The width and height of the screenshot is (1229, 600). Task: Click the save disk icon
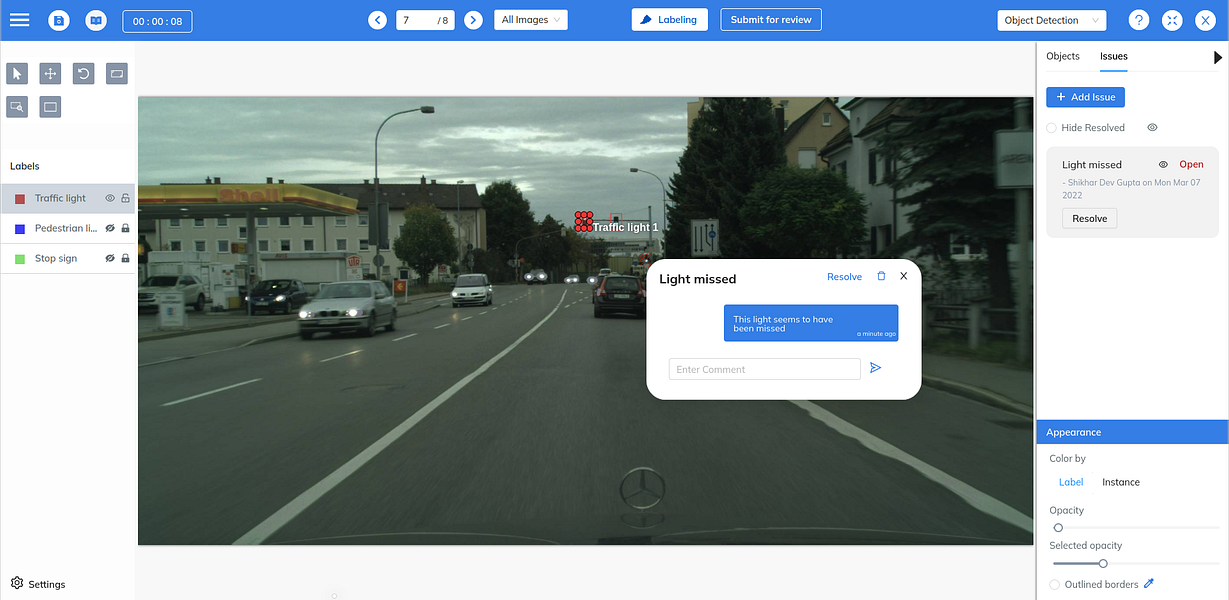(x=59, y=20)
